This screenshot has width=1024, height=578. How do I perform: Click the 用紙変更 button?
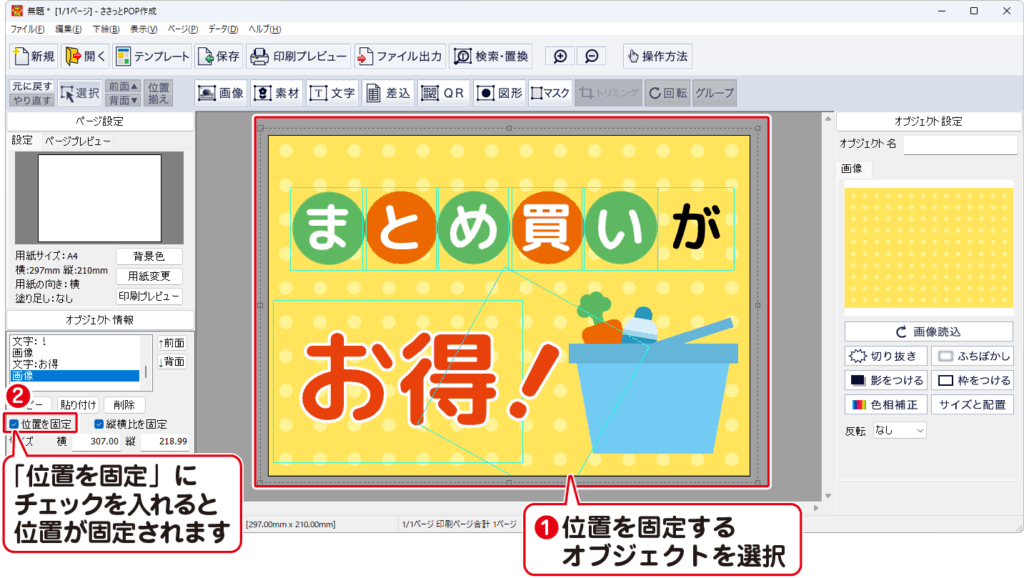click(149, 276)
